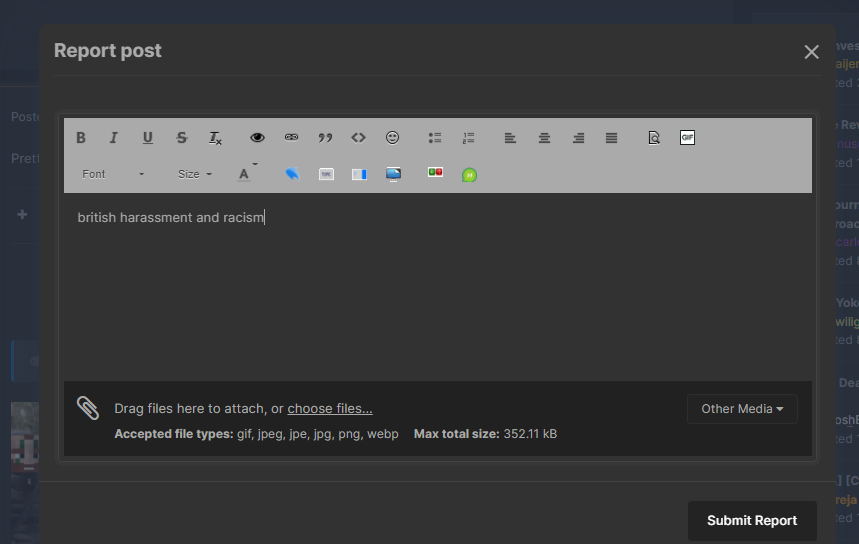Insert a hyperlink with the chain icon

(291, 138)
